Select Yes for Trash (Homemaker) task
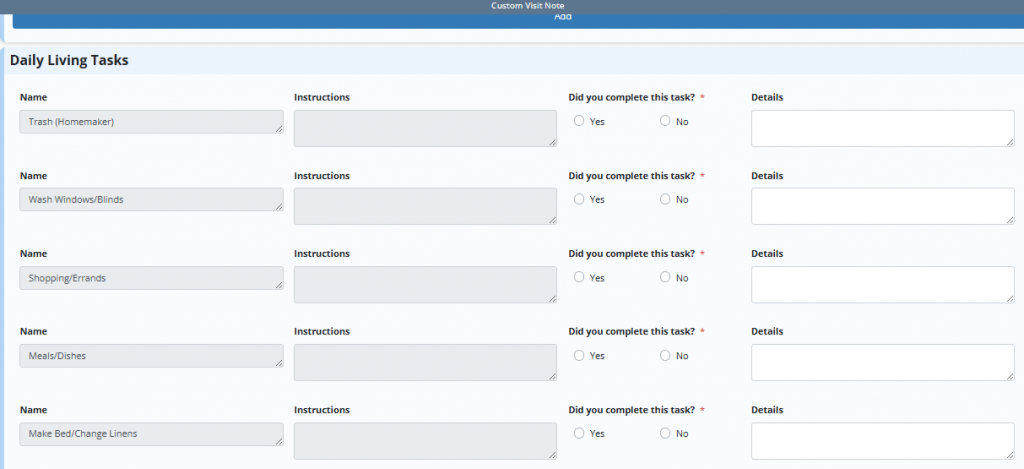The height and width of the screenshot is (469, 1024). 579,121
